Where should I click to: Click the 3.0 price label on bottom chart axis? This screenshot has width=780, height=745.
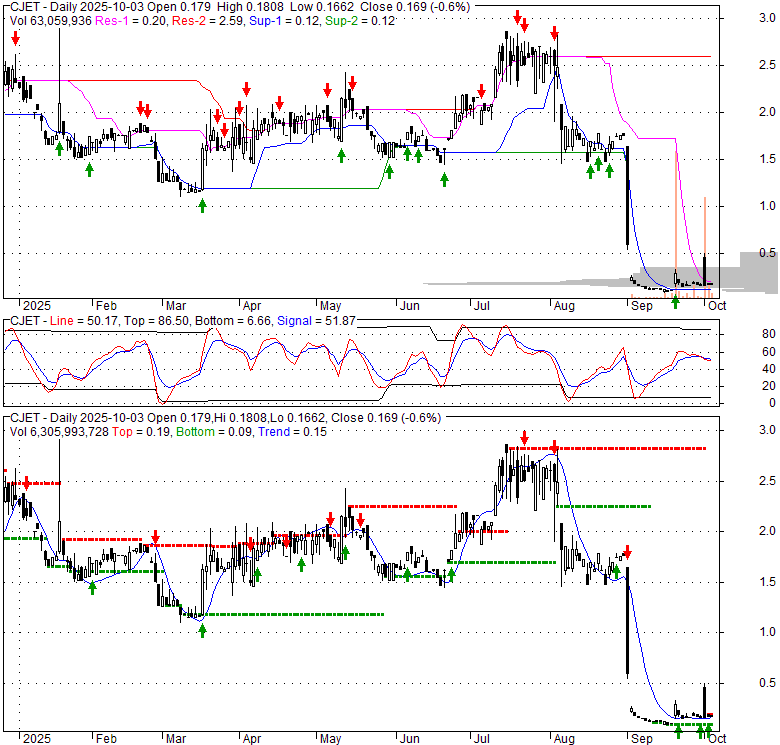point(767,430)
